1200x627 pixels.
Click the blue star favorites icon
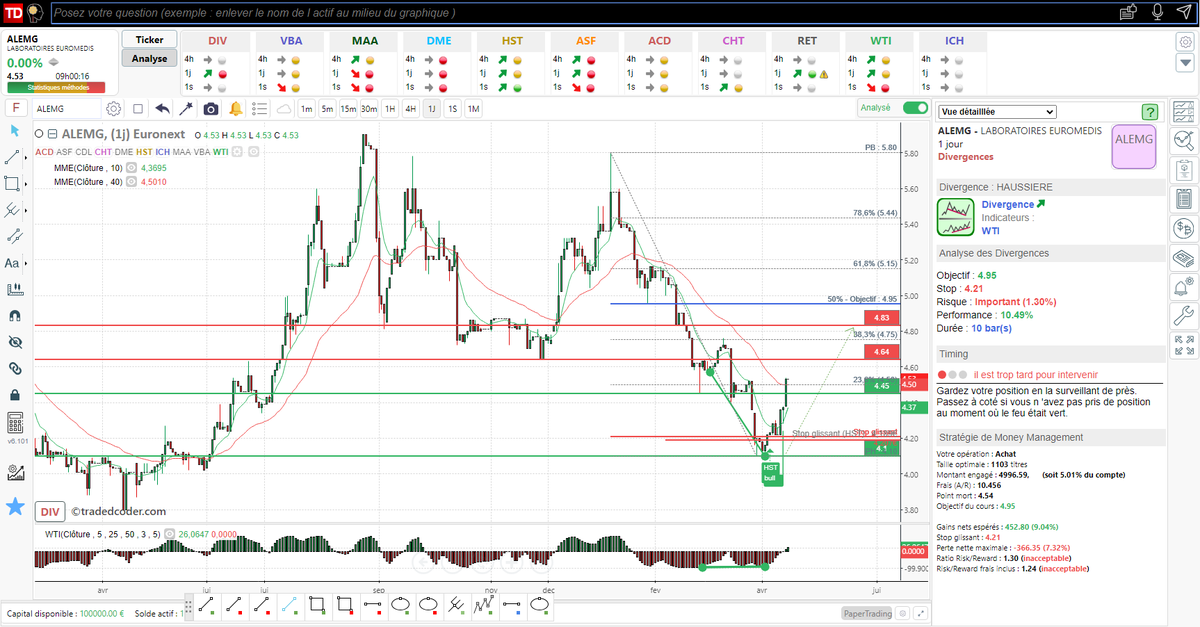(15, 506)
